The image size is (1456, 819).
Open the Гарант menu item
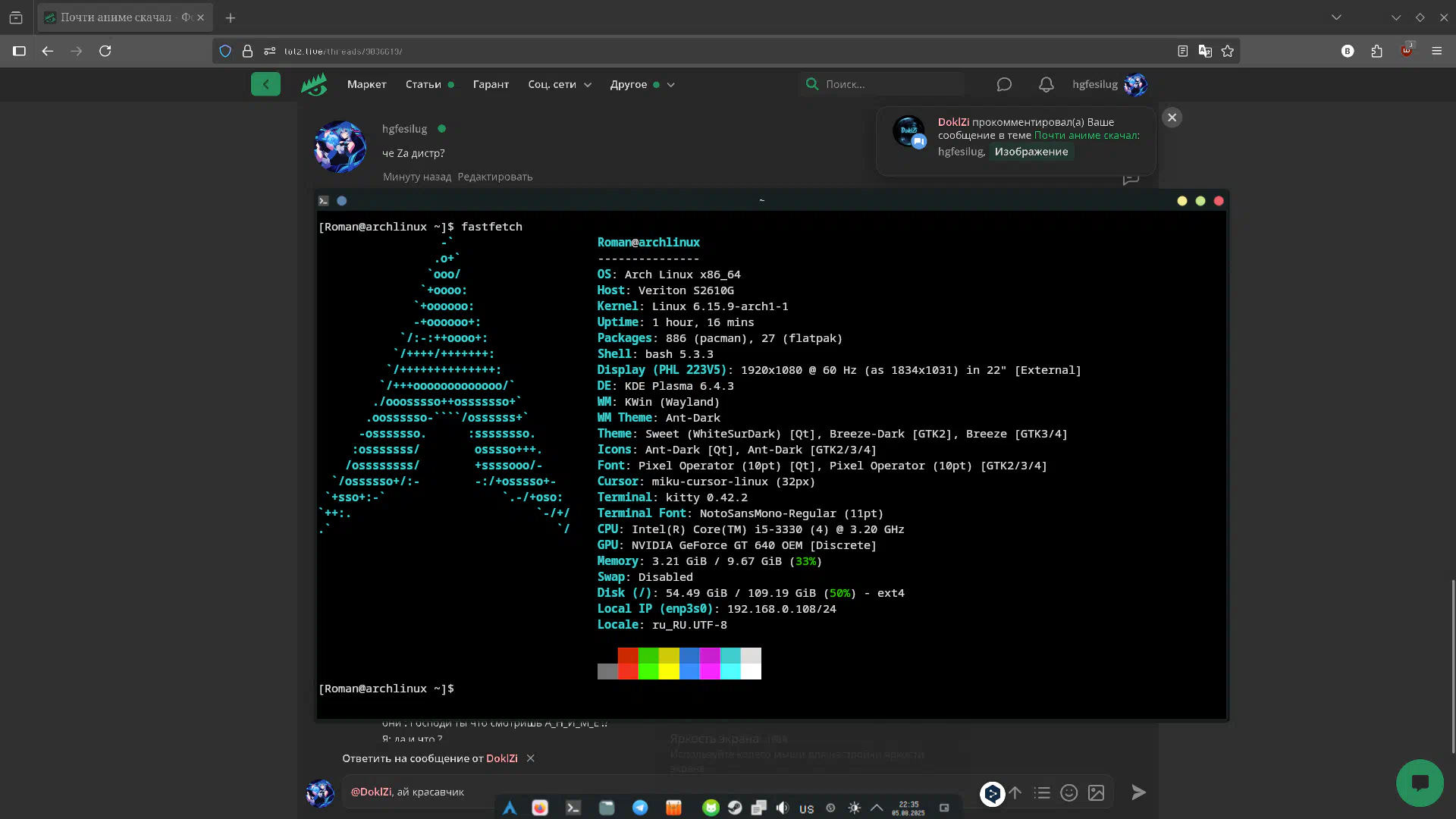click(491, 84)
